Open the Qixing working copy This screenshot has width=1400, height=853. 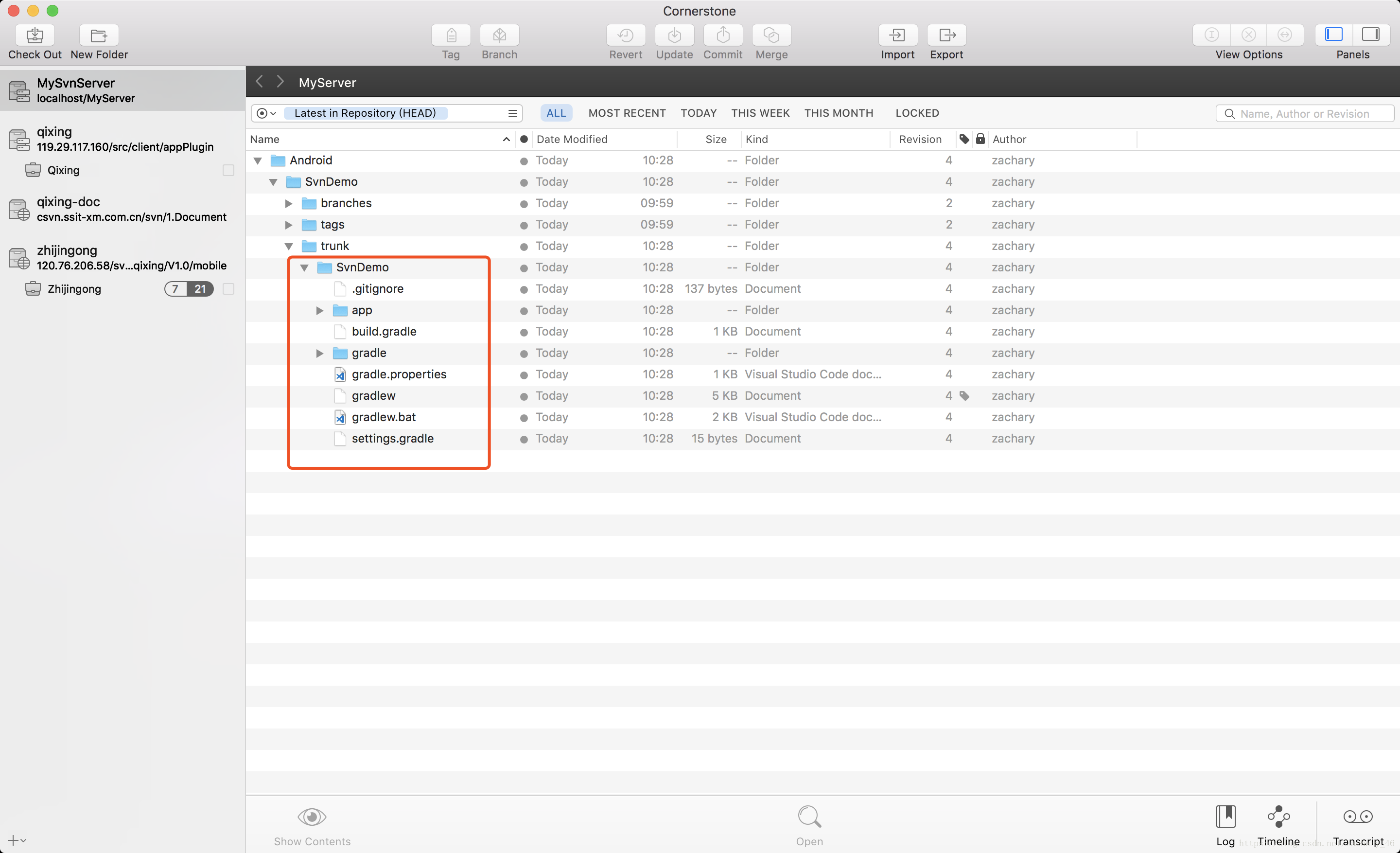[64, 171]
